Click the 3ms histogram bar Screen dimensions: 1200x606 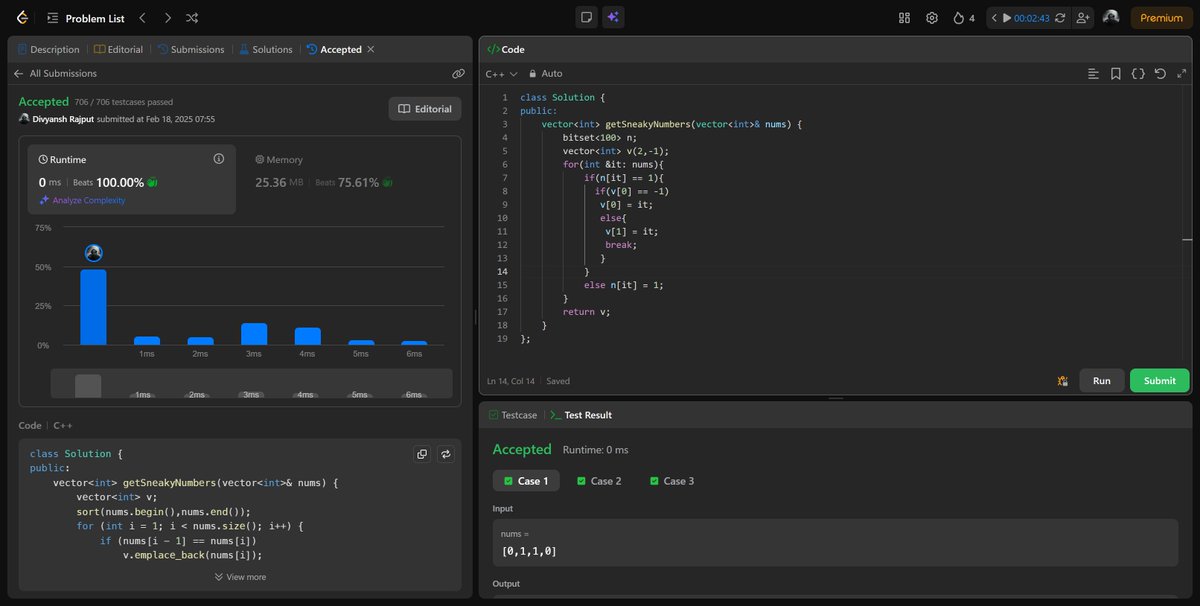point(254,334)
